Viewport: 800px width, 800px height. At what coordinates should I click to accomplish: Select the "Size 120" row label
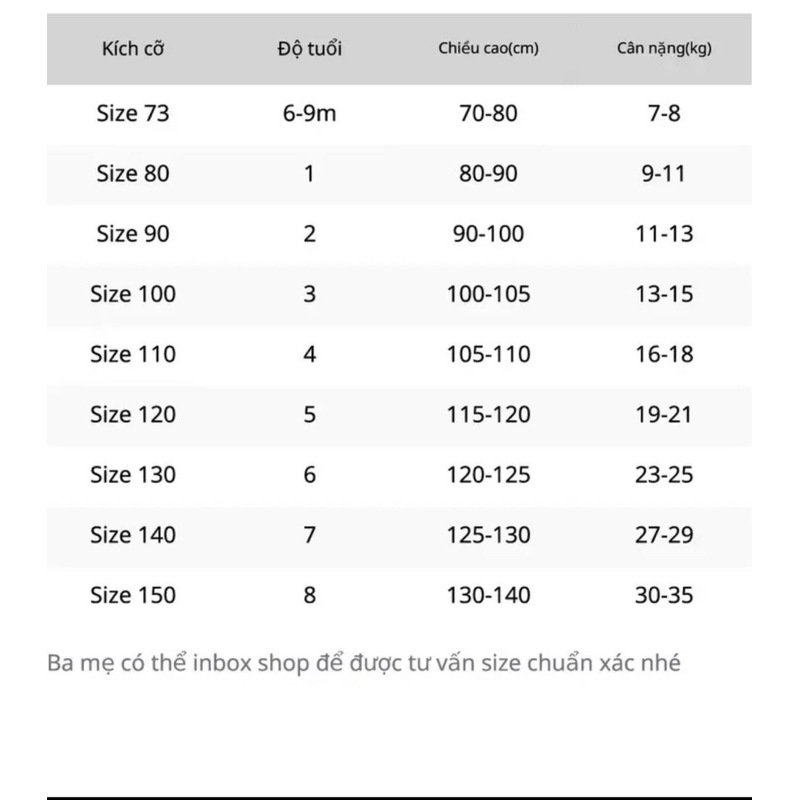click(133, 414)
